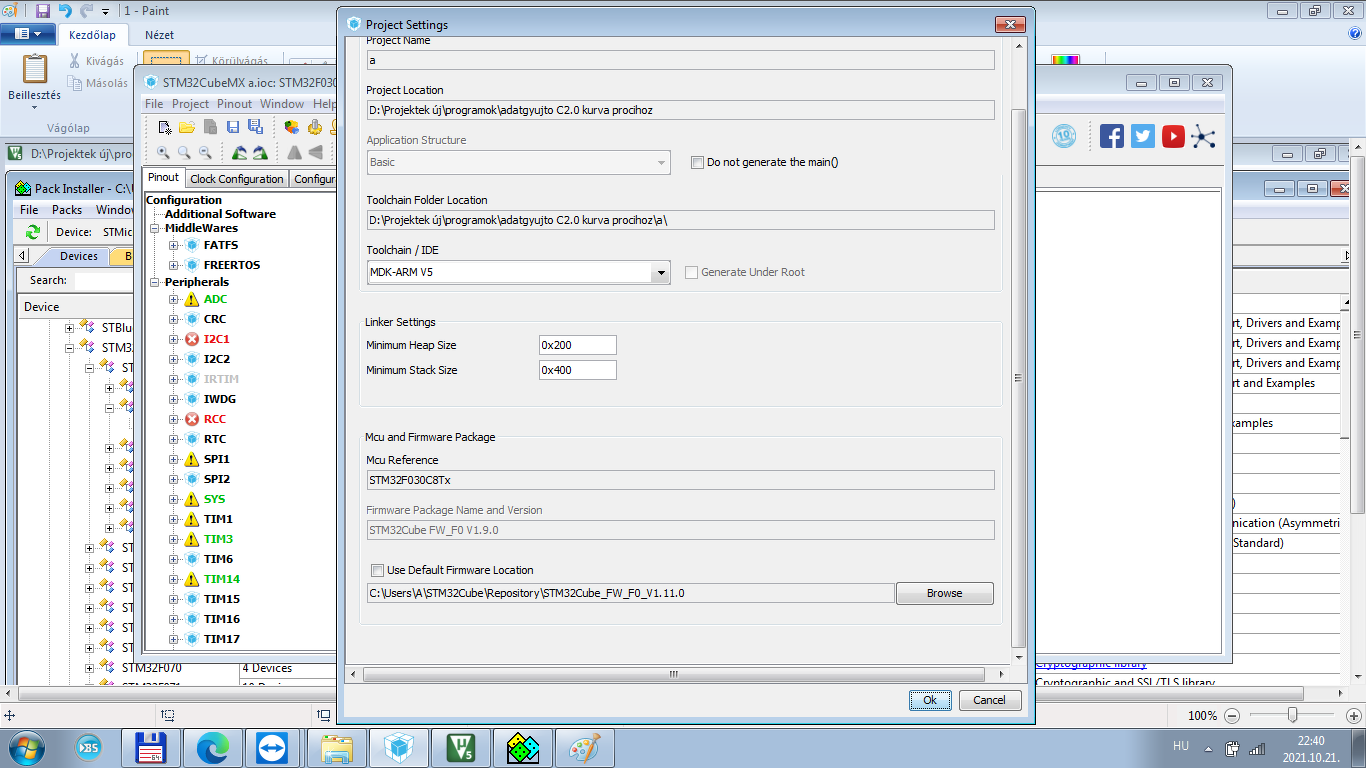Click the Minimum Stack Size field
Viewport: 1366px width, 768px height.
[x=578, y=370]
